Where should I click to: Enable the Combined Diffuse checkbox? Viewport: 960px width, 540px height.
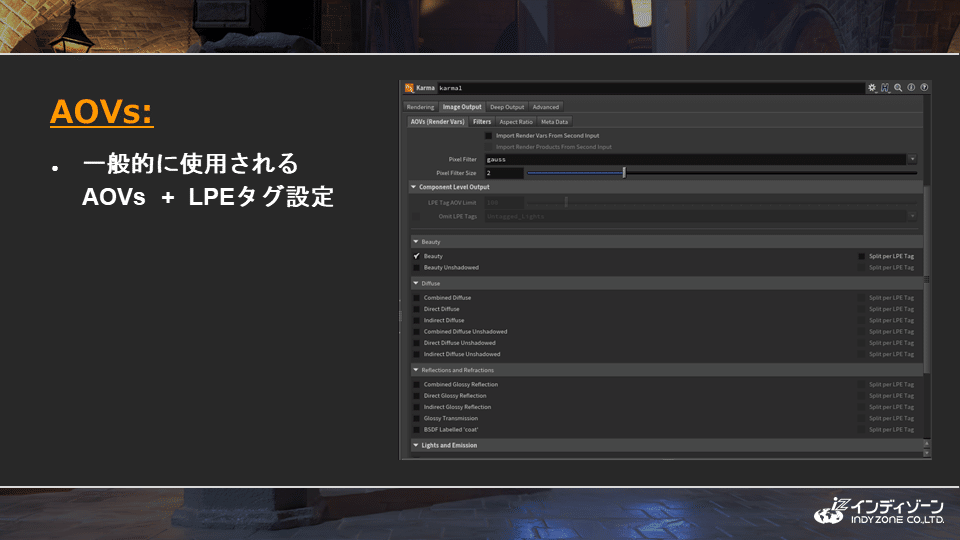click(x=417, y=298)
